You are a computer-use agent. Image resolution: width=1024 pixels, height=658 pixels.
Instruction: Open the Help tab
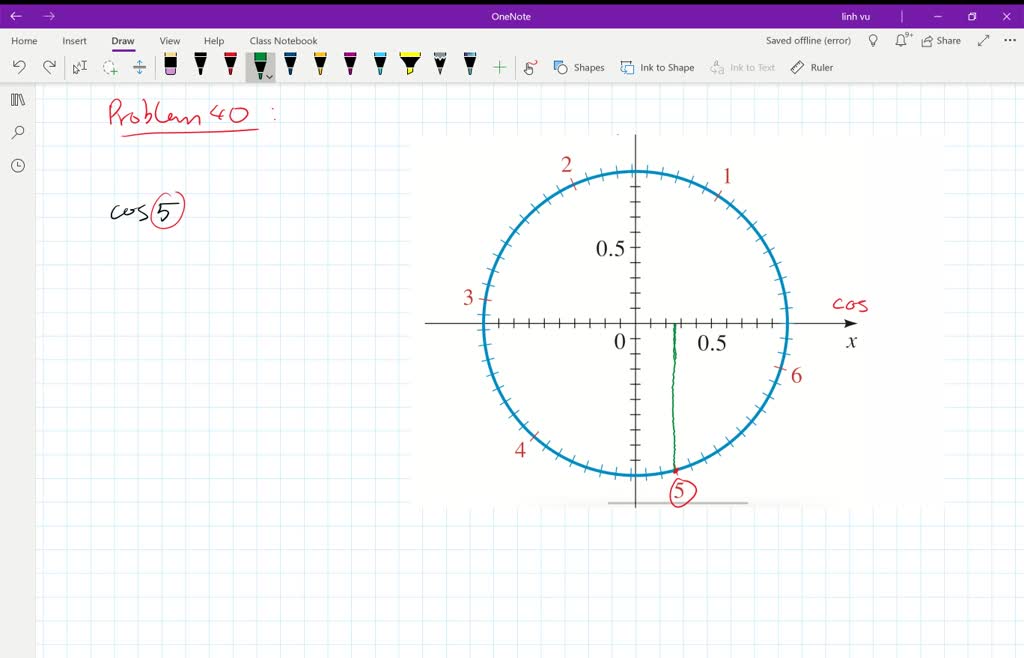[214, 40]
